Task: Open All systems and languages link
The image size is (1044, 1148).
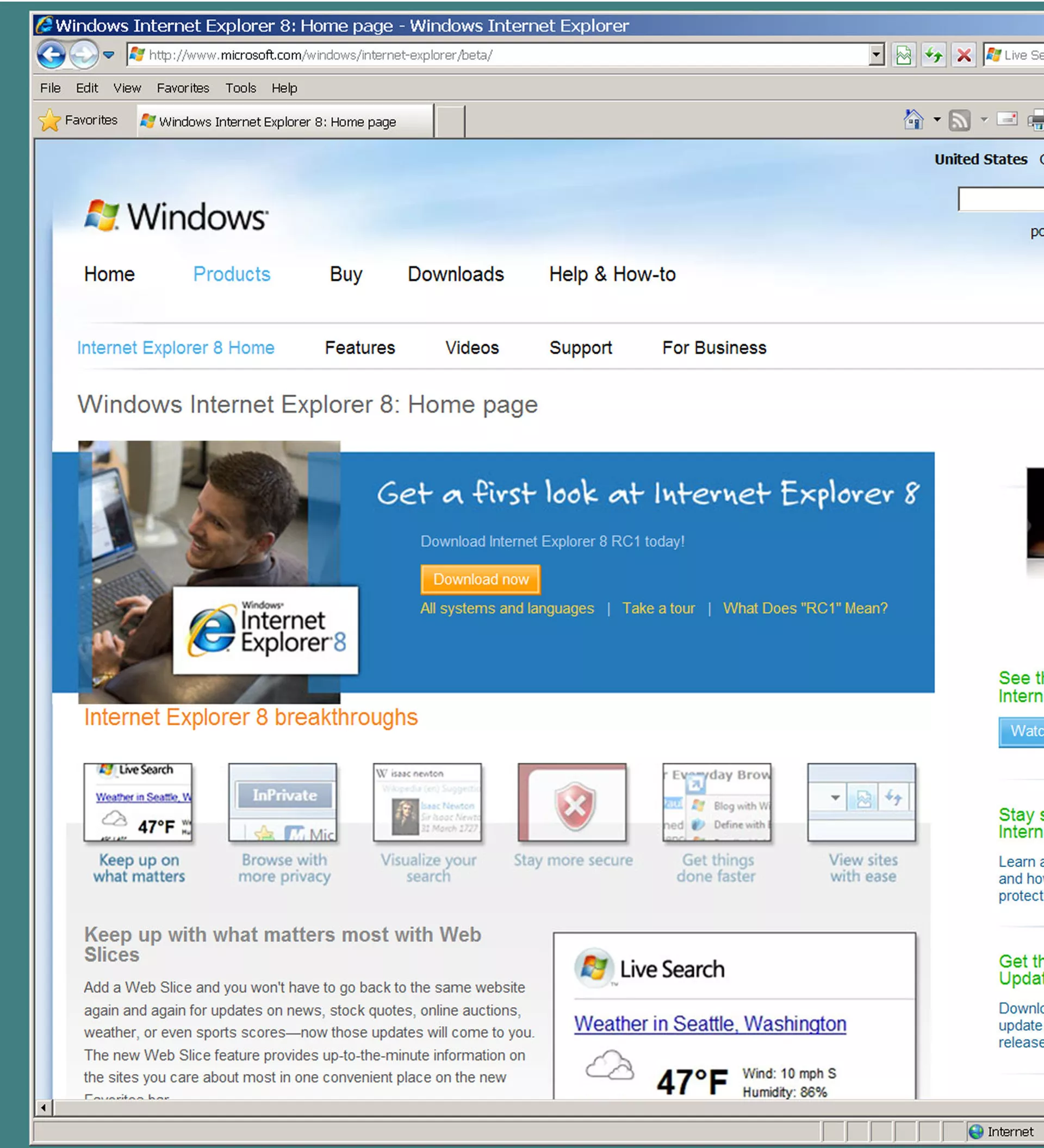Action: click(x=507, y=608)
